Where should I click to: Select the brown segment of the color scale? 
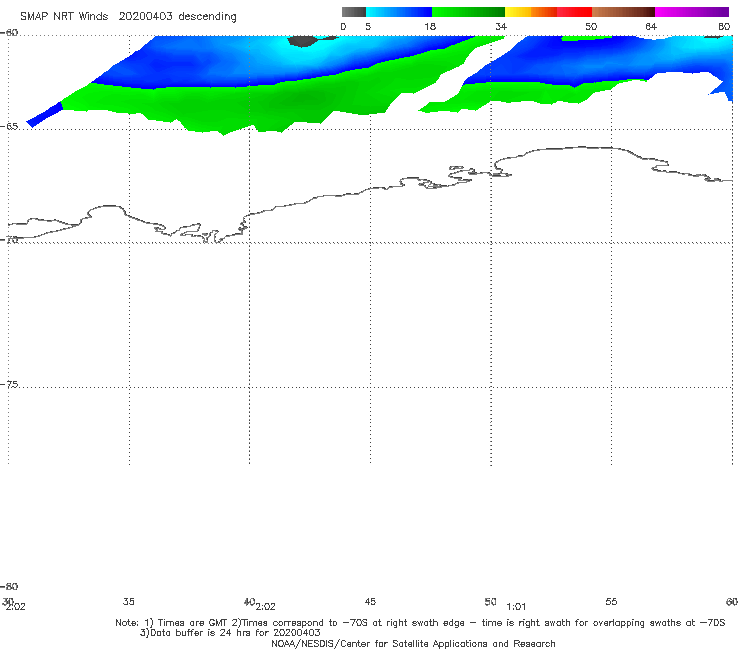623,12
